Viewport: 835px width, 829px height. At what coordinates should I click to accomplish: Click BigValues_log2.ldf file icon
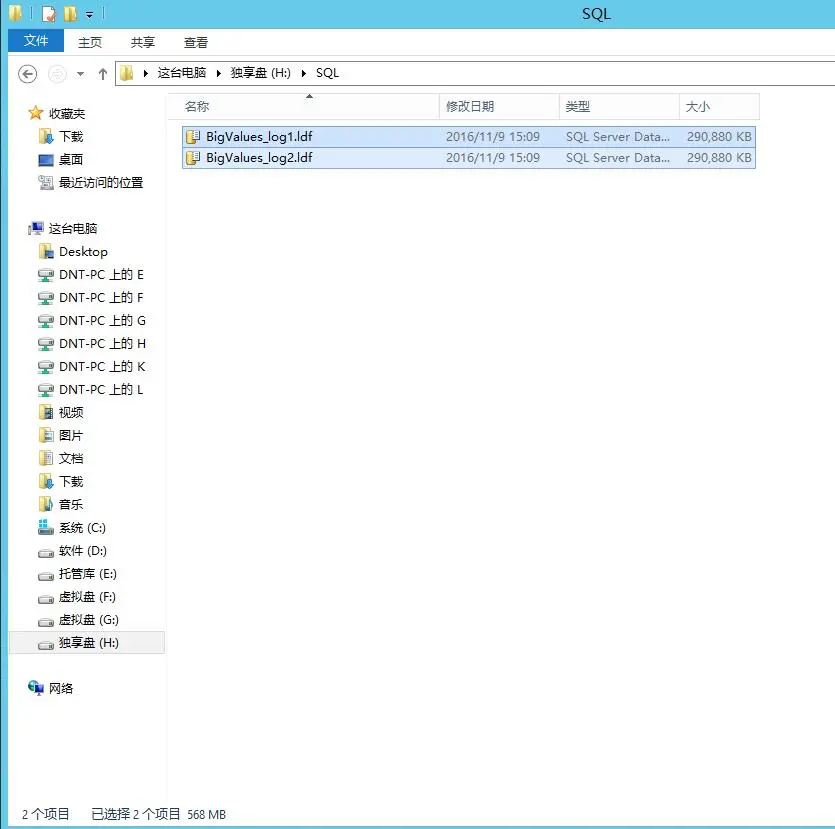coord(193,158)
